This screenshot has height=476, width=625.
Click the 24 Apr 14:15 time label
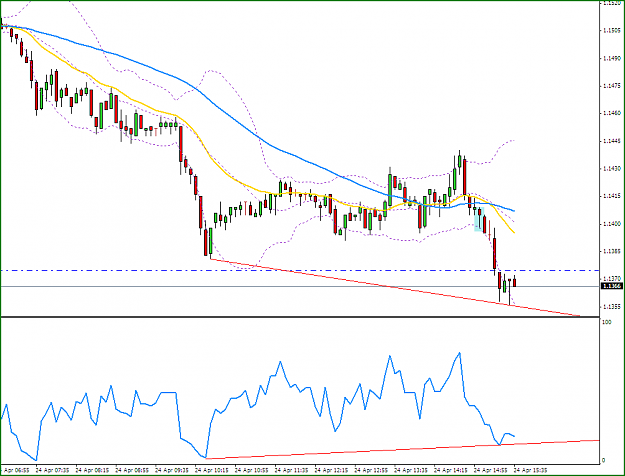[x=450, y=470]
